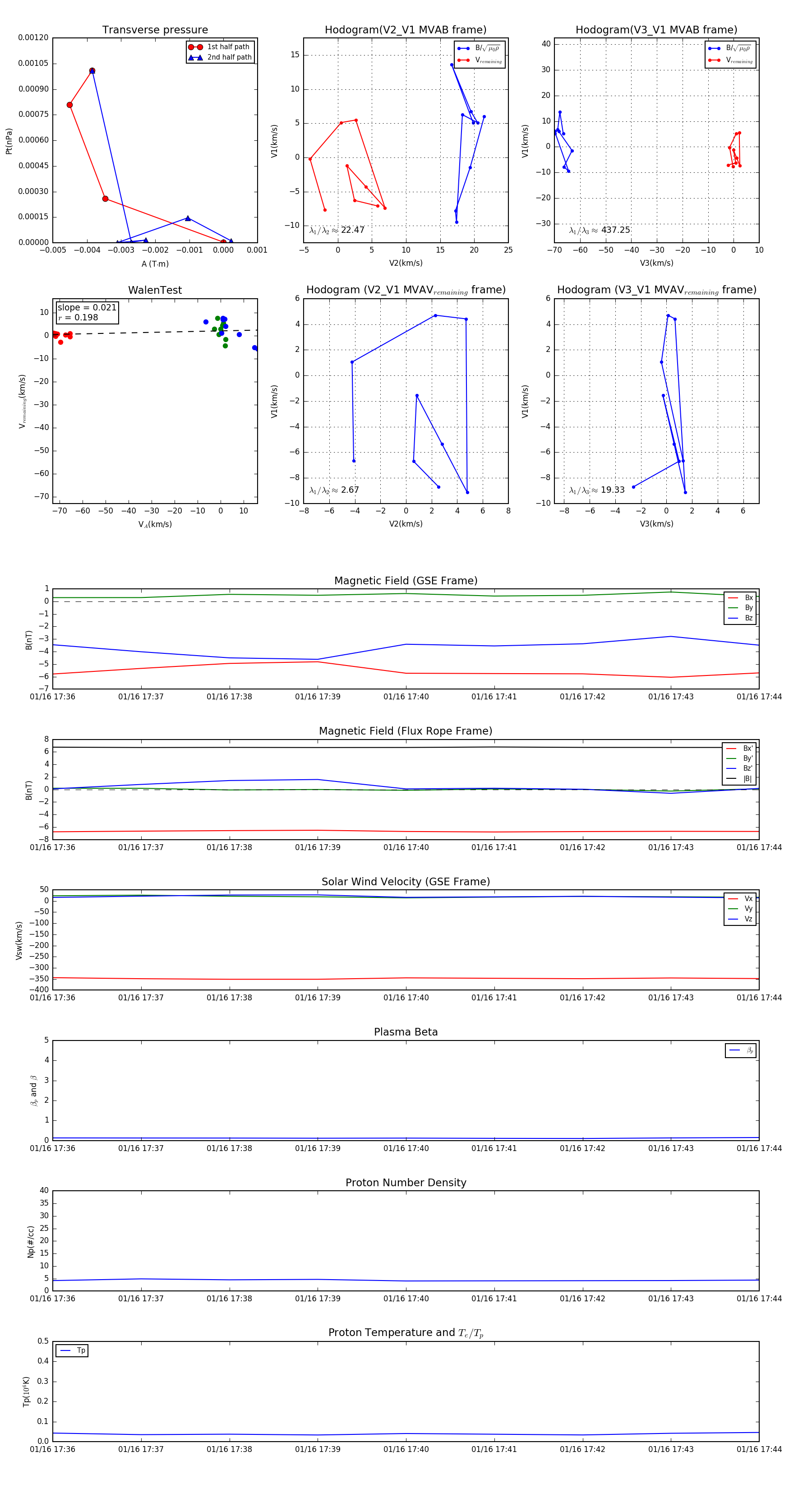Click the Tp legend entry in temperature plot

click(72, 1351)
